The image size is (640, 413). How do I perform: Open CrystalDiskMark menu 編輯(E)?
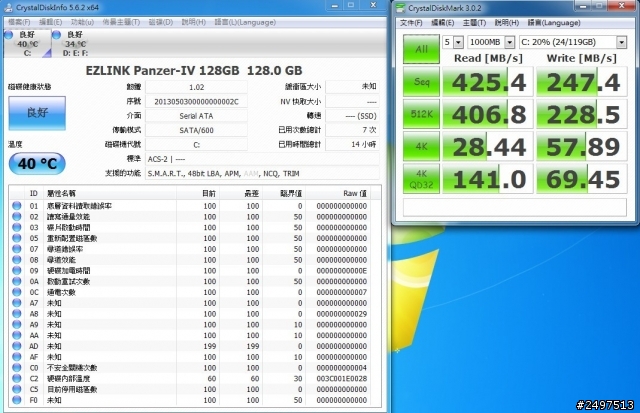443,23
